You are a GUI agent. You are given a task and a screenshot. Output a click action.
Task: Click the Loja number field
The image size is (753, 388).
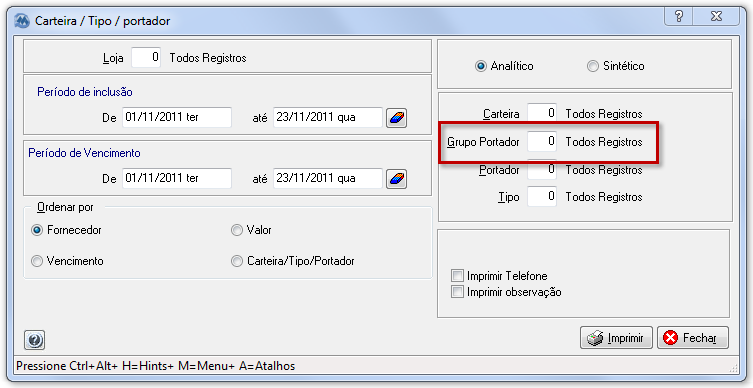click(x=146, y=58)
